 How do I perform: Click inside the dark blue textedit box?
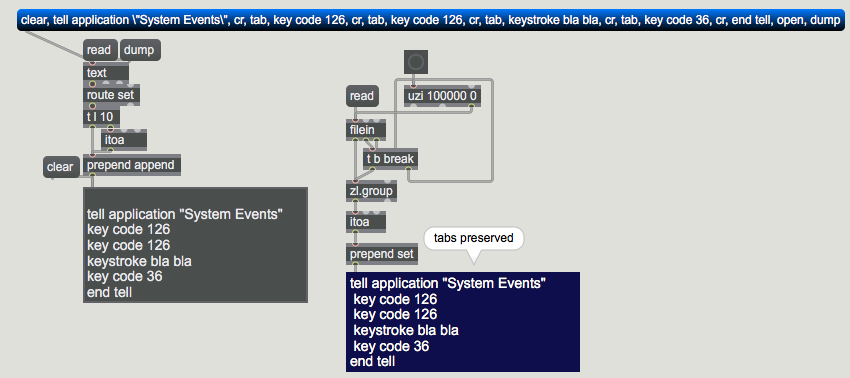click(x=463, y=322)
